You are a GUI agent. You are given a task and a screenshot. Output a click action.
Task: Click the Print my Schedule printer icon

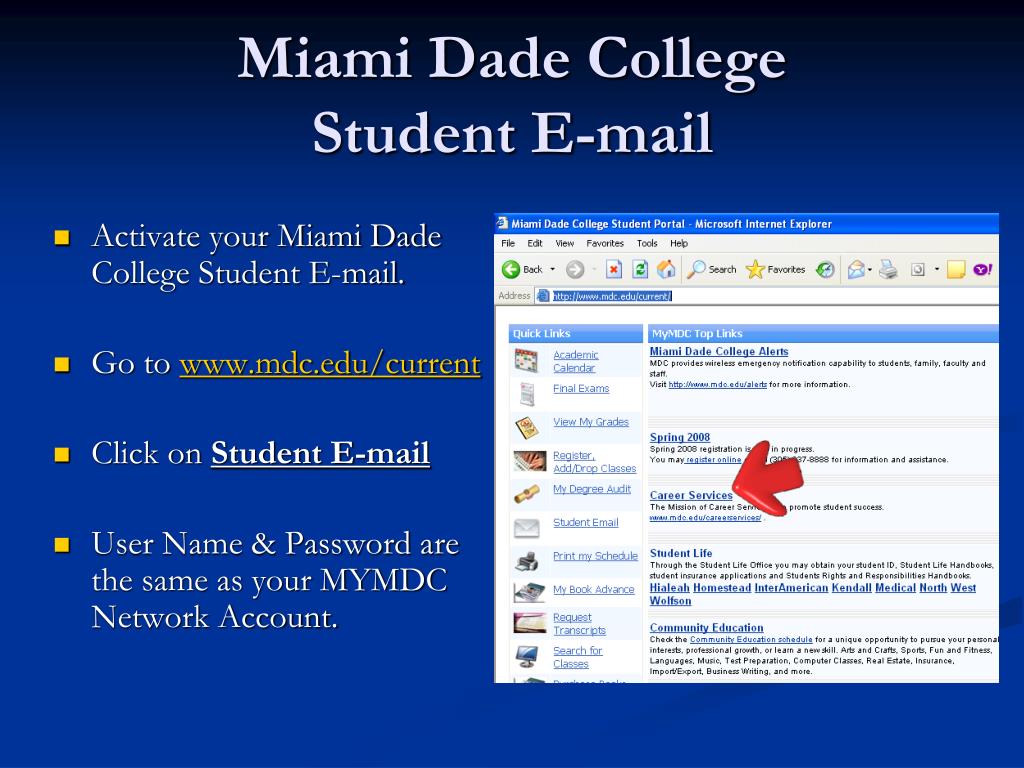(x=526, y=560)
